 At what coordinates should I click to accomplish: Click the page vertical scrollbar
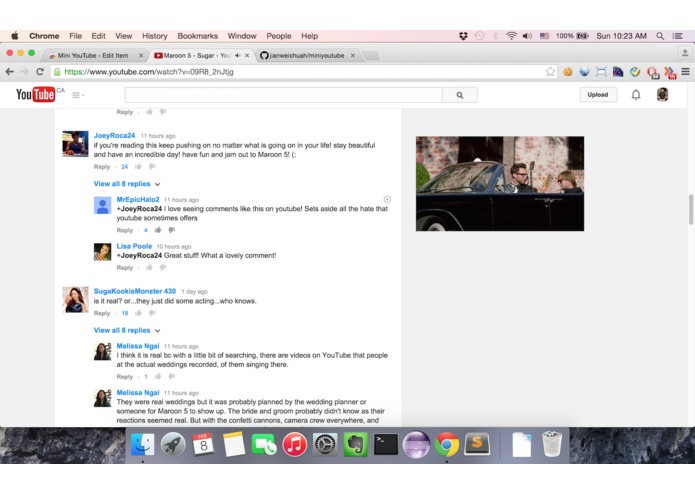pos(691,209)
